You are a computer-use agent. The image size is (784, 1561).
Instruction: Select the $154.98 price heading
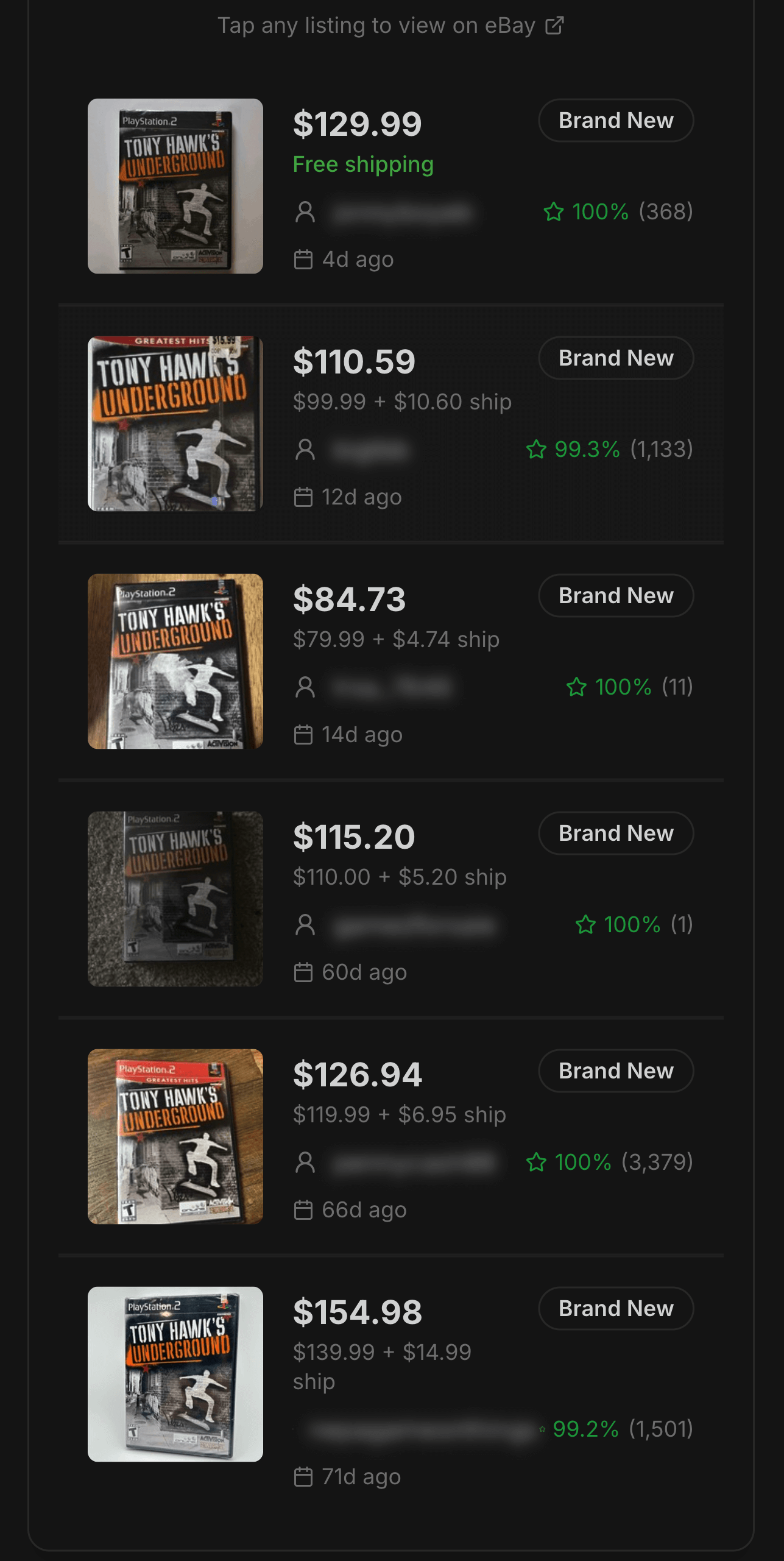click(x=357, y=1312)
